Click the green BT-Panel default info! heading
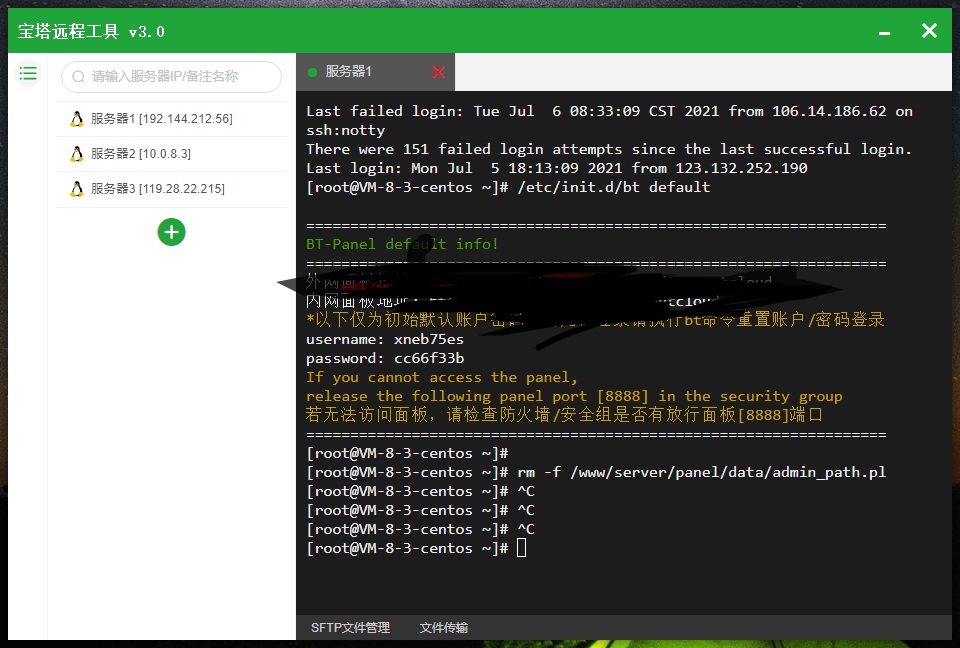This screenshot has width=960, height=648. pyautogui.click(x=402, y=244)
